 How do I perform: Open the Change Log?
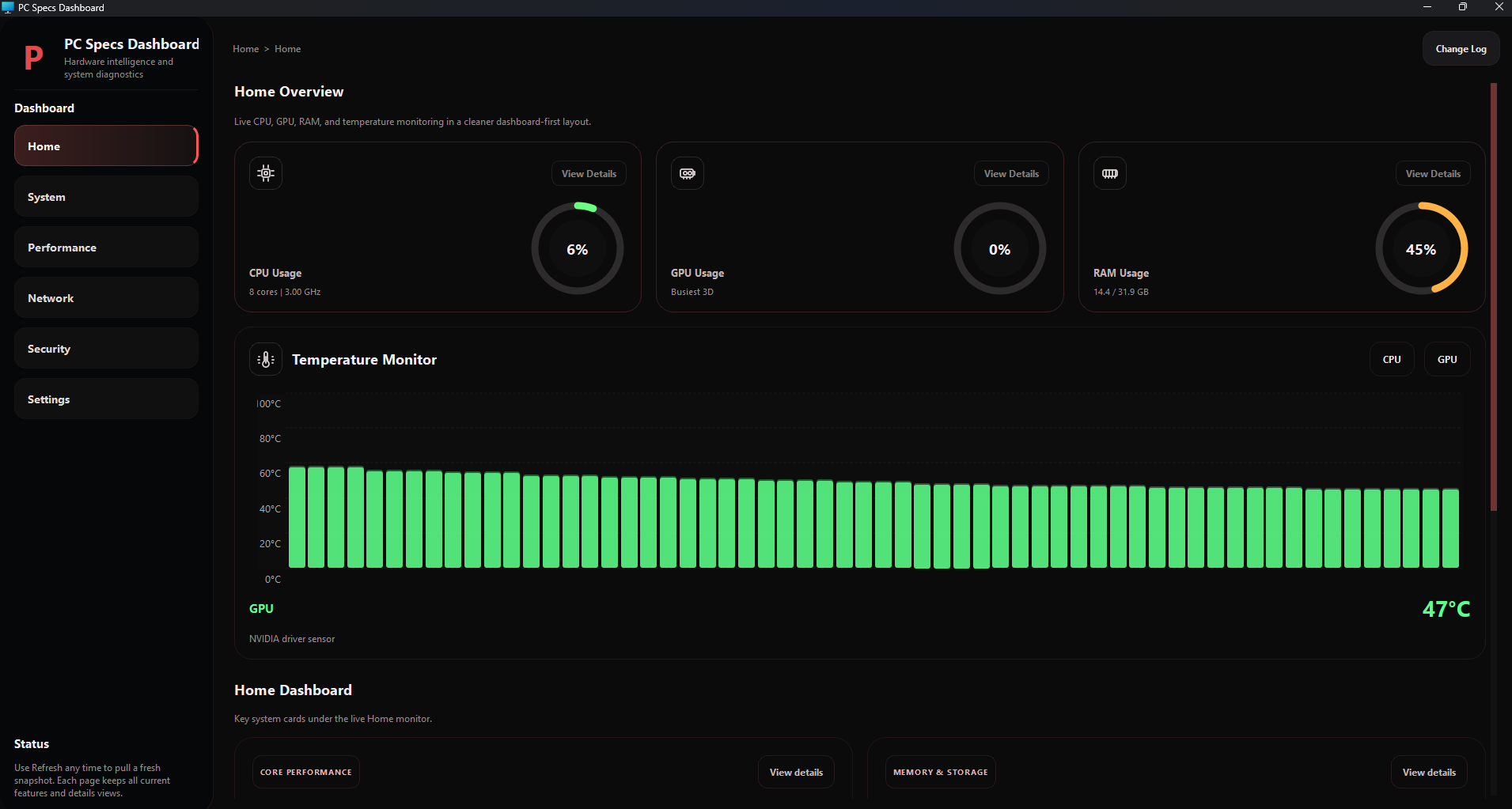[1460, 48]
